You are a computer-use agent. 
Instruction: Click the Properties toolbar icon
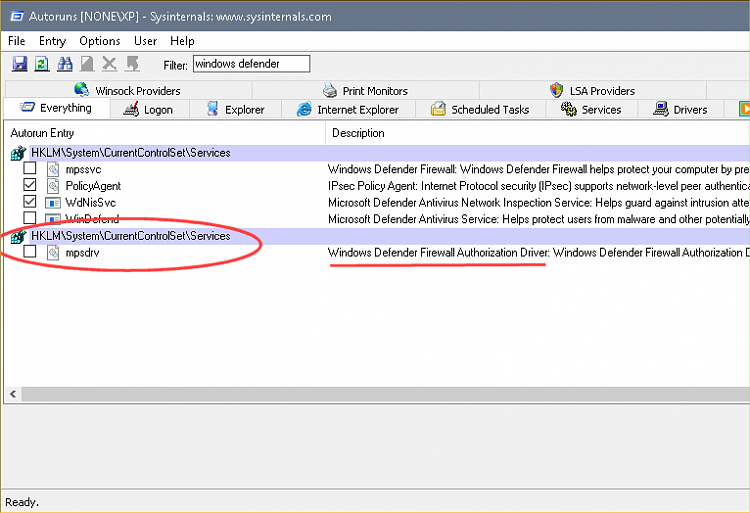[x=87, y=64]
